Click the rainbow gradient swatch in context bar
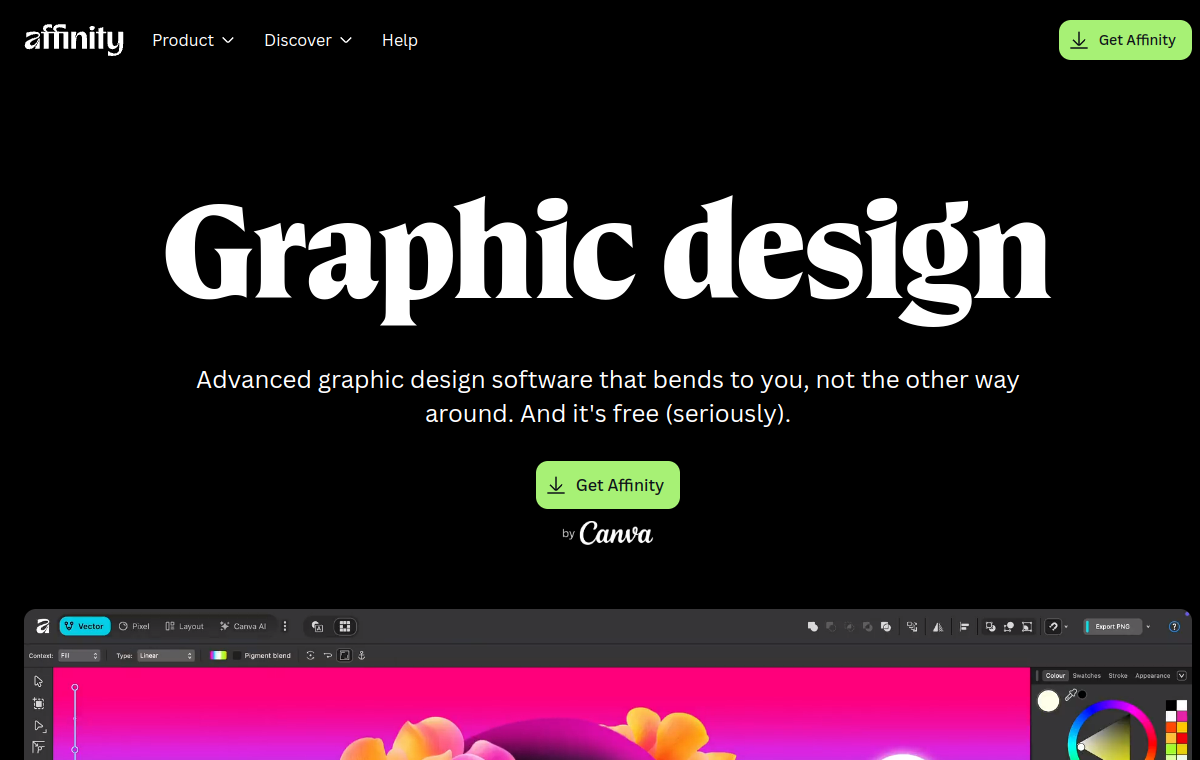The width and height of the screenshot is (1200, 760). 218,655
